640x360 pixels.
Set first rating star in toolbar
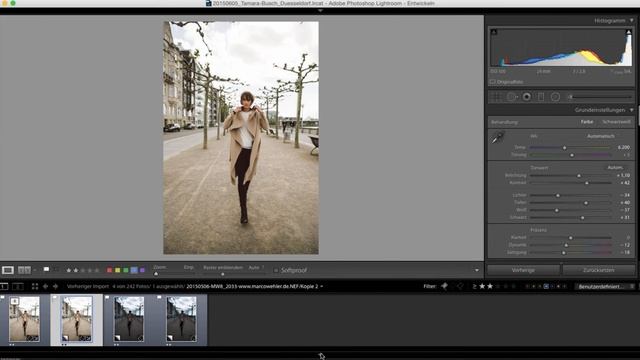[x=69, y=270]
